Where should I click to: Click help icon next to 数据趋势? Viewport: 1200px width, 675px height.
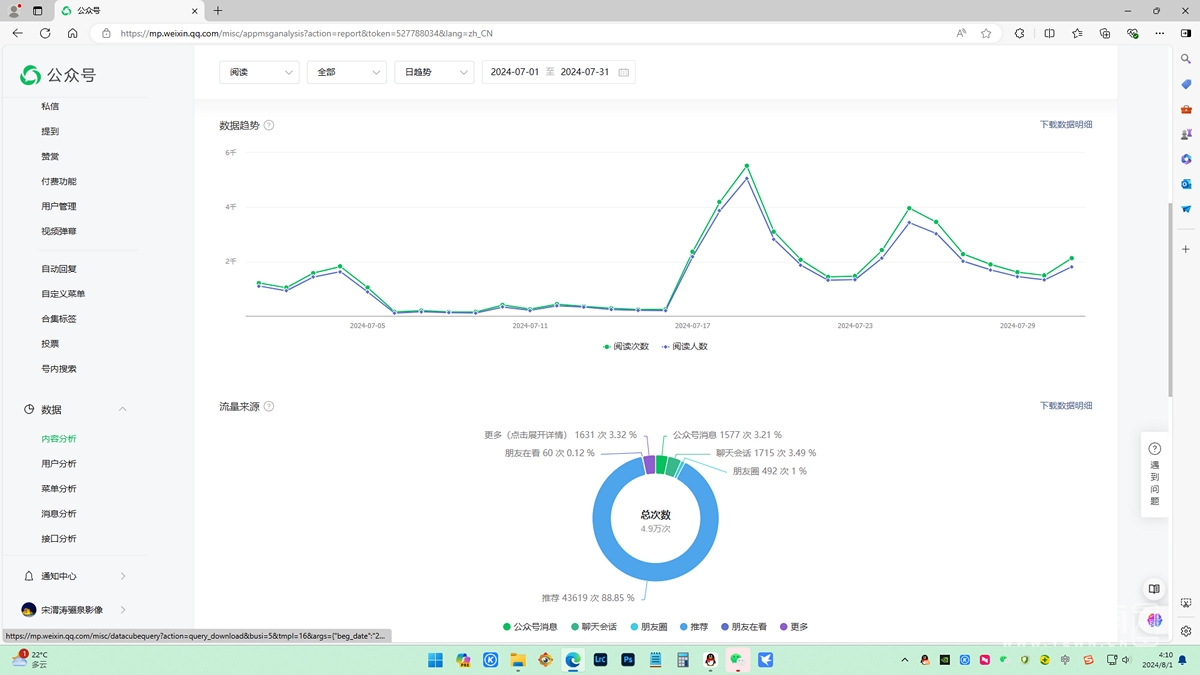click(269, 125)
